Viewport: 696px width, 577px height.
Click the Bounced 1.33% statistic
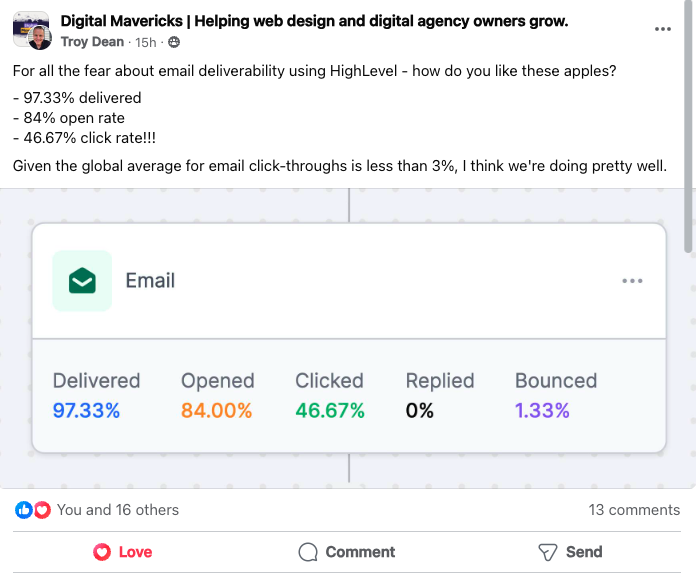click(556, 395)
